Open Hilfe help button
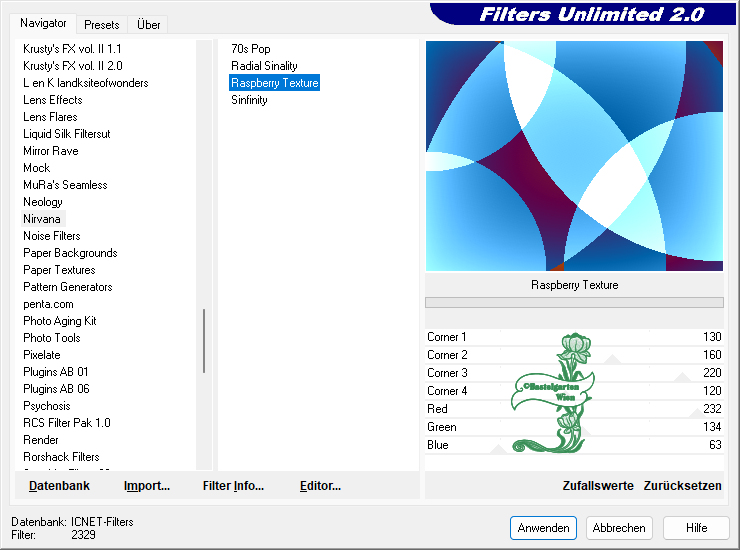Image resolution: width=740 pixels, height=550 pixels. coord(696,528)
